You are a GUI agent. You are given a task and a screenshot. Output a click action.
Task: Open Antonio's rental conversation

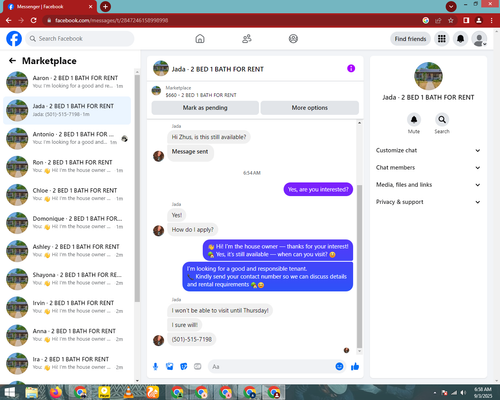67,138
